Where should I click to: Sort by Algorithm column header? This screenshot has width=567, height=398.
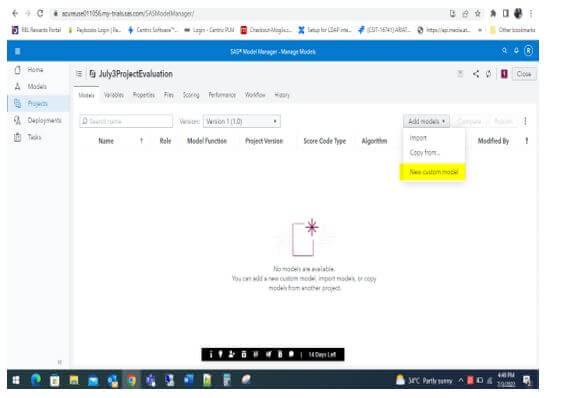(x=374, y=141)
